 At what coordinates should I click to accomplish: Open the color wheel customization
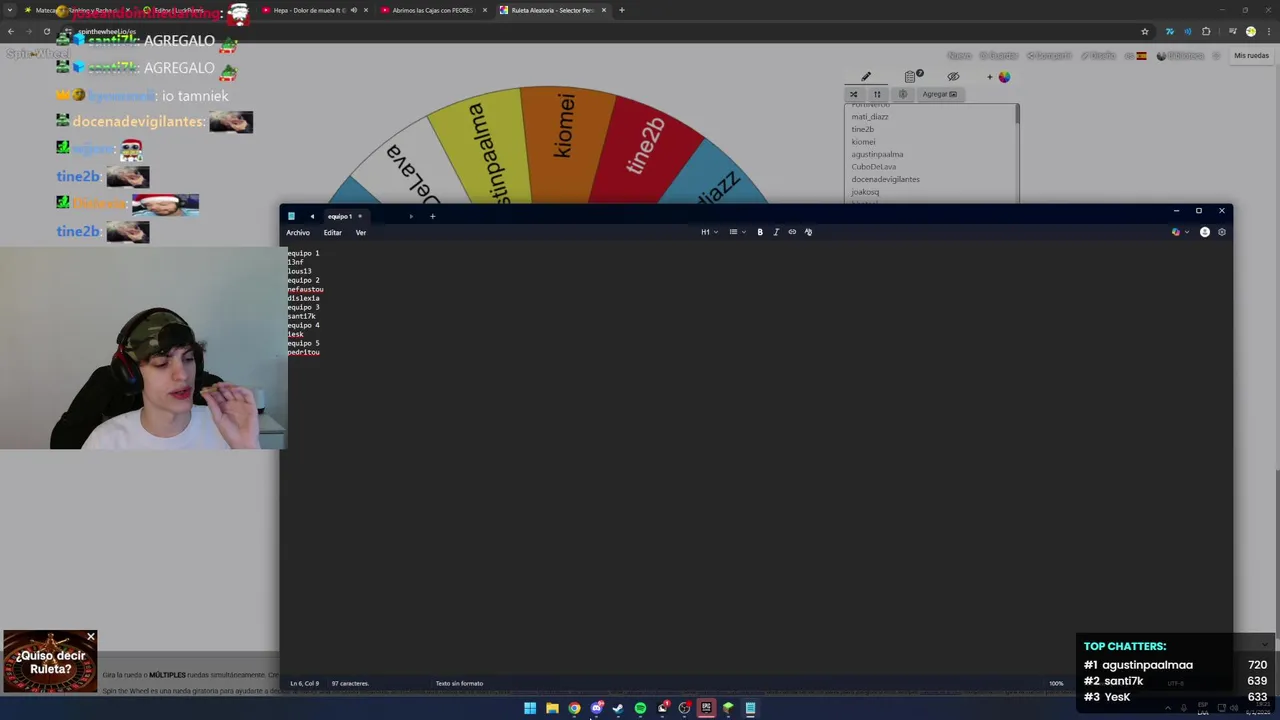[1004, 77]
